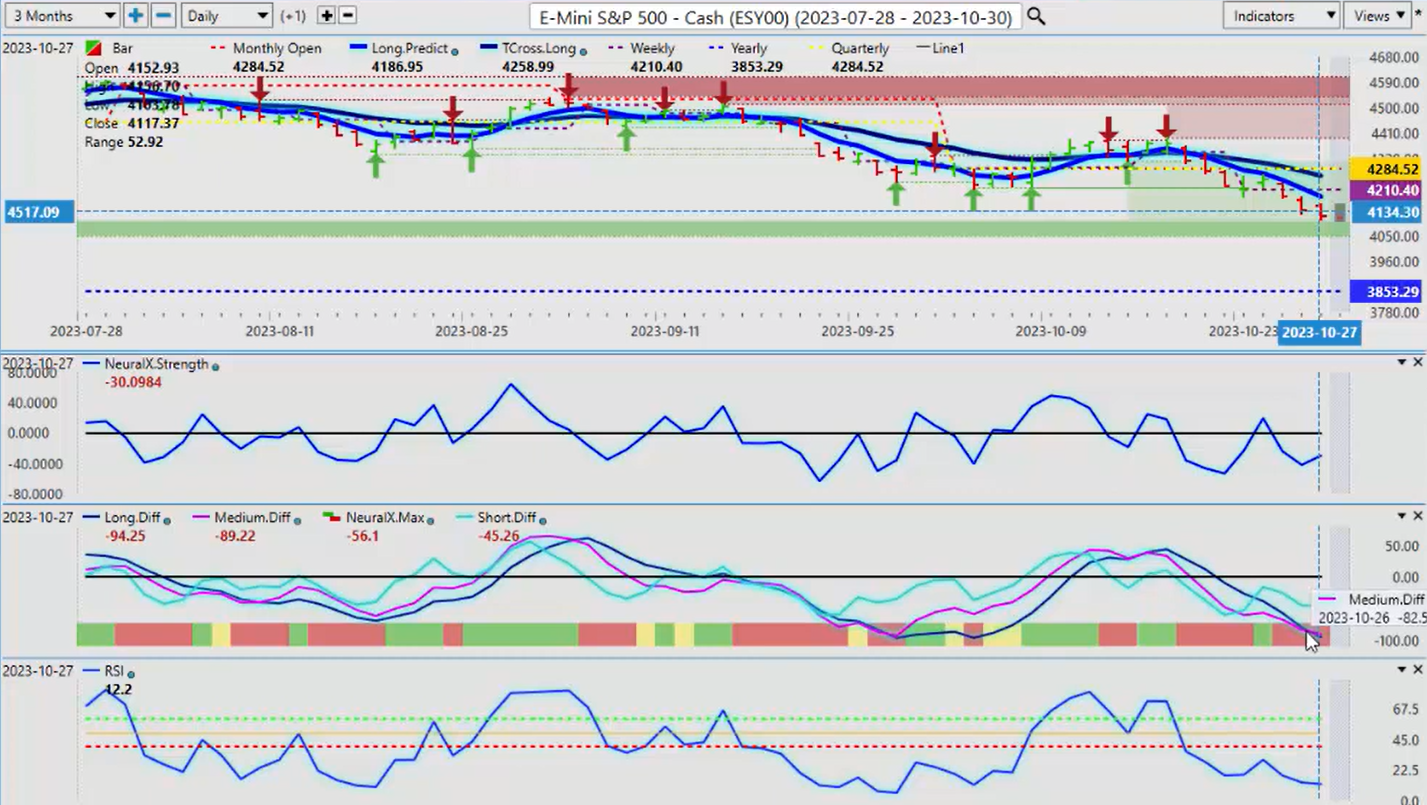Click the -89.22 Medium.Diff value
The image size is (1427, 805).
[x=236, y=536]
